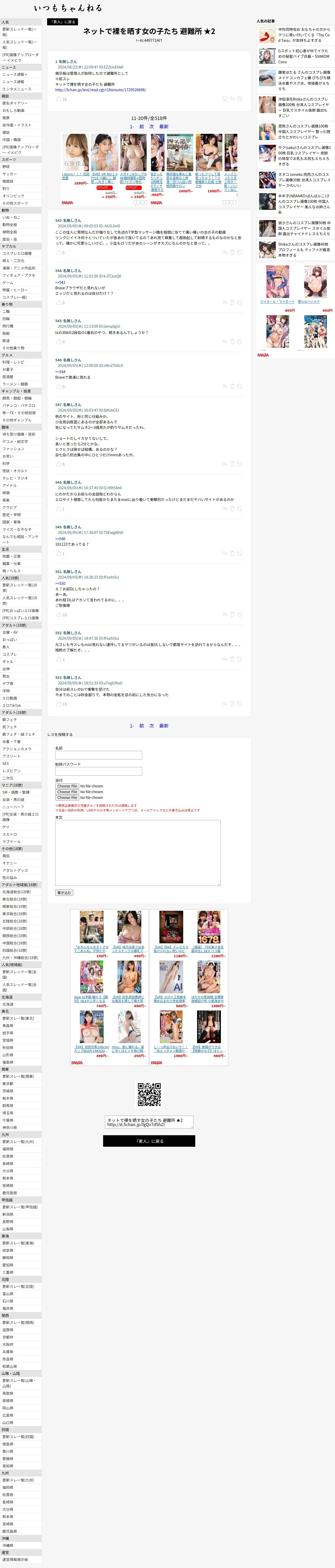Click the third Choose File button
This screenshot has height=1568, width=335.
point(67,797)
